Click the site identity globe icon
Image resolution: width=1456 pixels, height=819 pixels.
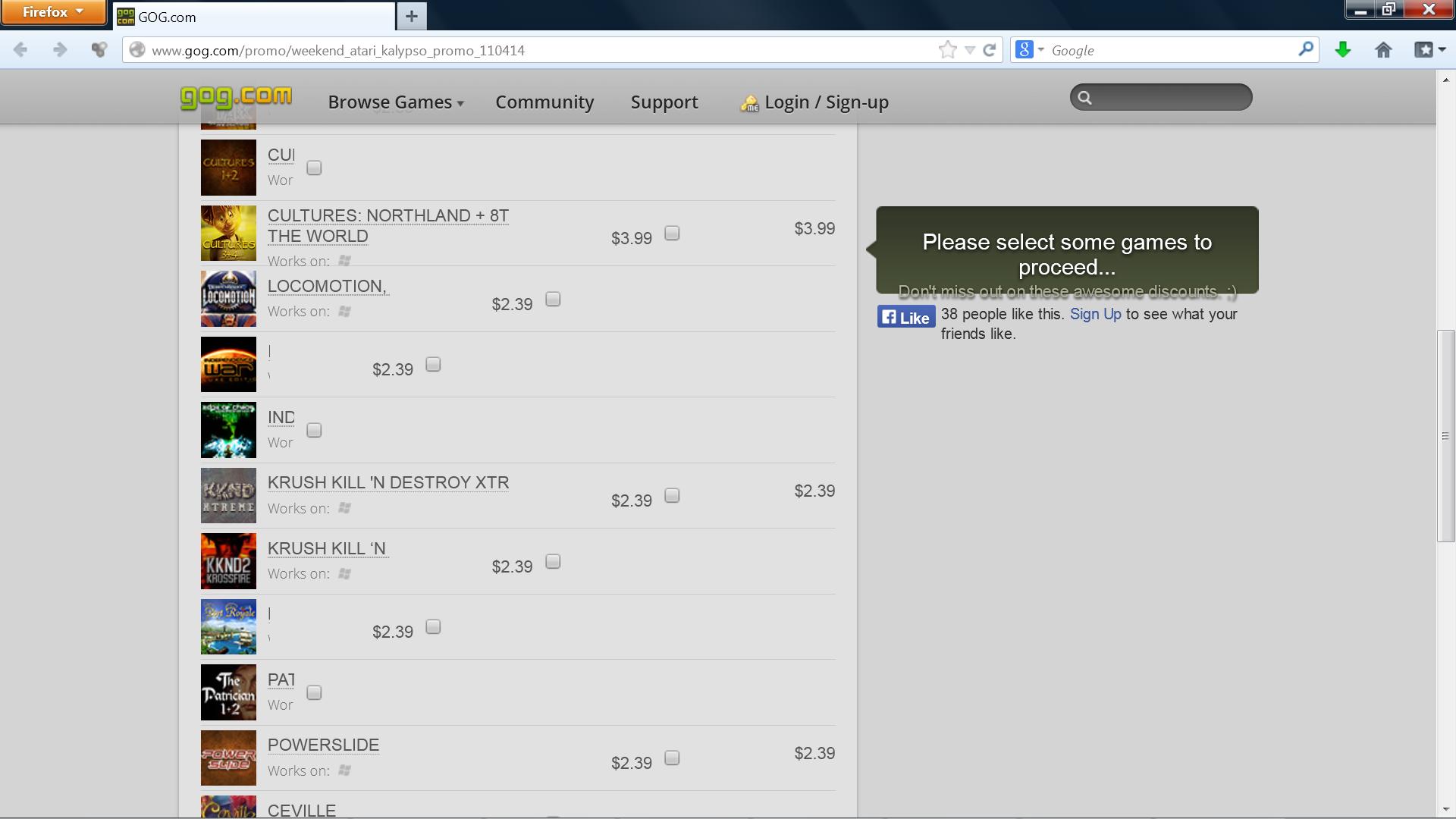coord(136,50)
